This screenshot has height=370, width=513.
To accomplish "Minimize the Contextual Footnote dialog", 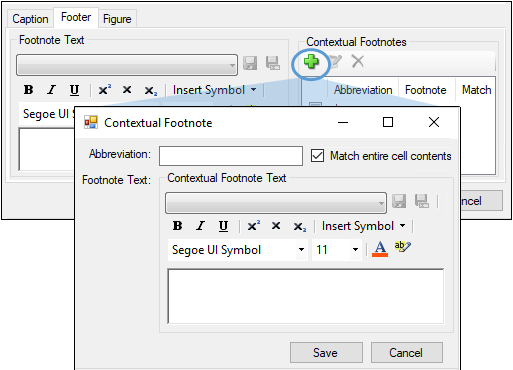I will 343,122.
